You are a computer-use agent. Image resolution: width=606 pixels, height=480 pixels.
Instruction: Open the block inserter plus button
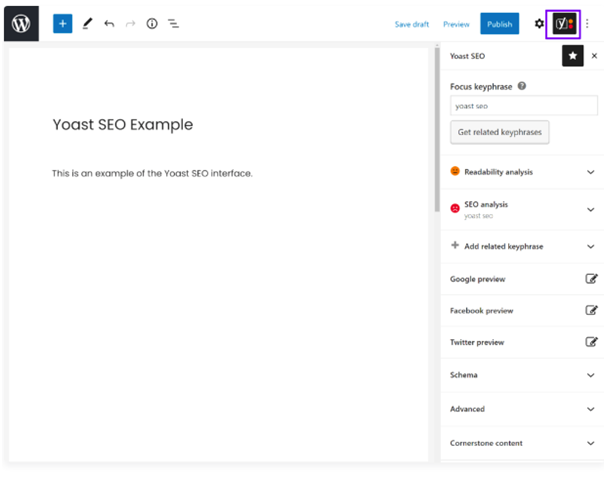pyautogui.click(x=63, y=24)
